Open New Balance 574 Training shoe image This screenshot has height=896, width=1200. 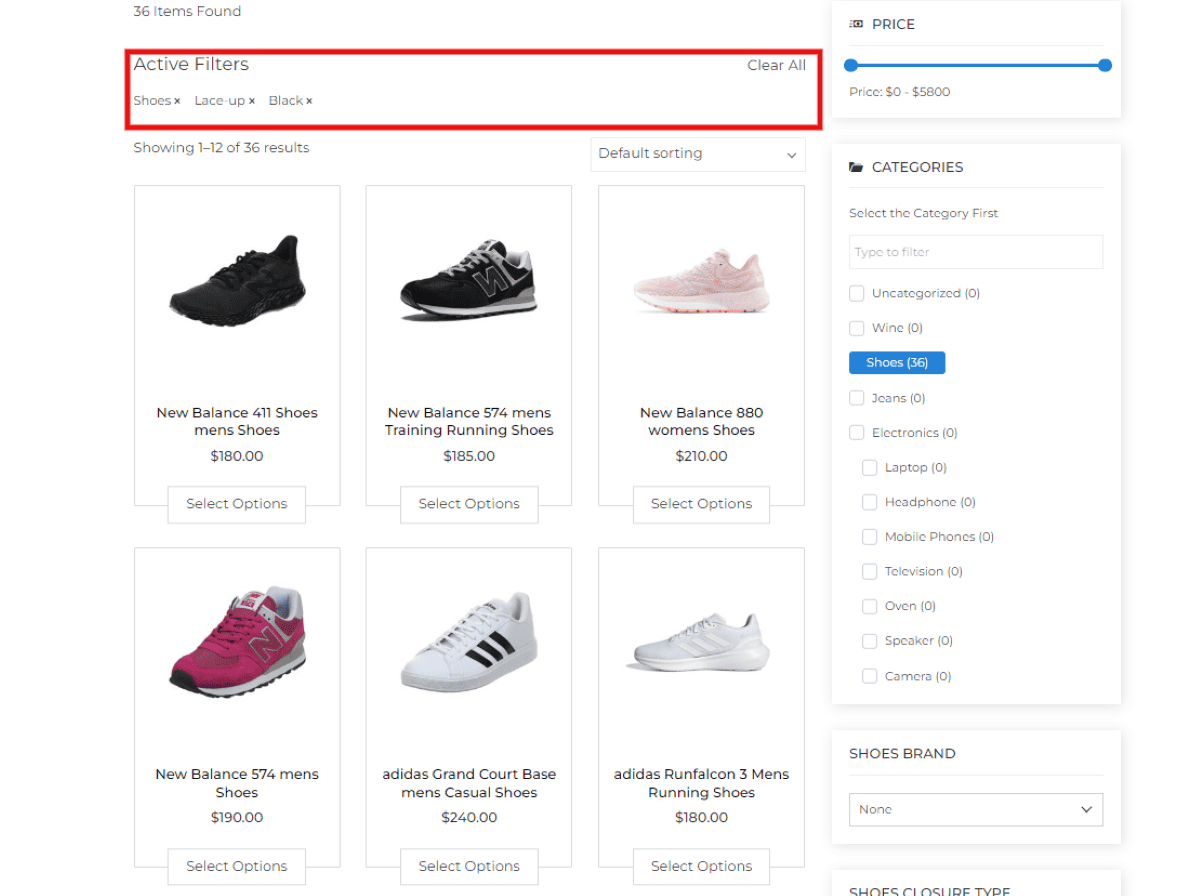[x=469, y=279]
